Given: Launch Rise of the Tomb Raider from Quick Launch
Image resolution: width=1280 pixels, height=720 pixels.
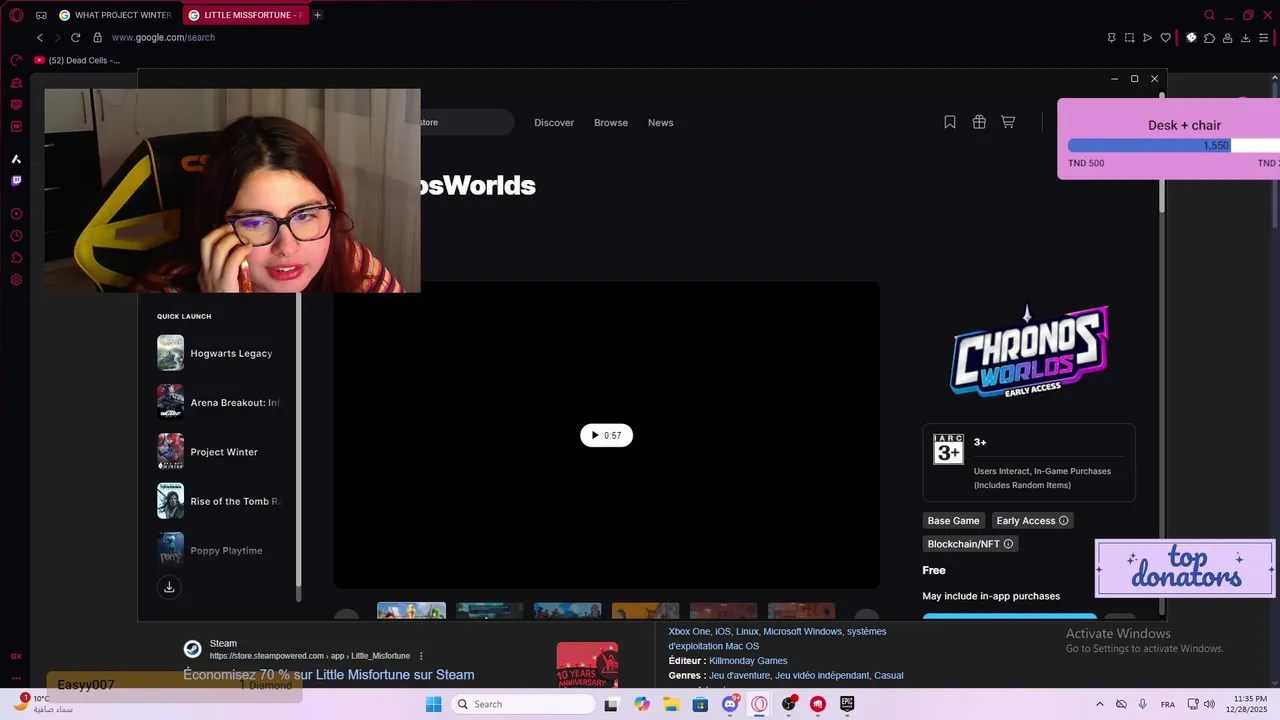Looking at the screenshot, I should (x=220, y=501).
